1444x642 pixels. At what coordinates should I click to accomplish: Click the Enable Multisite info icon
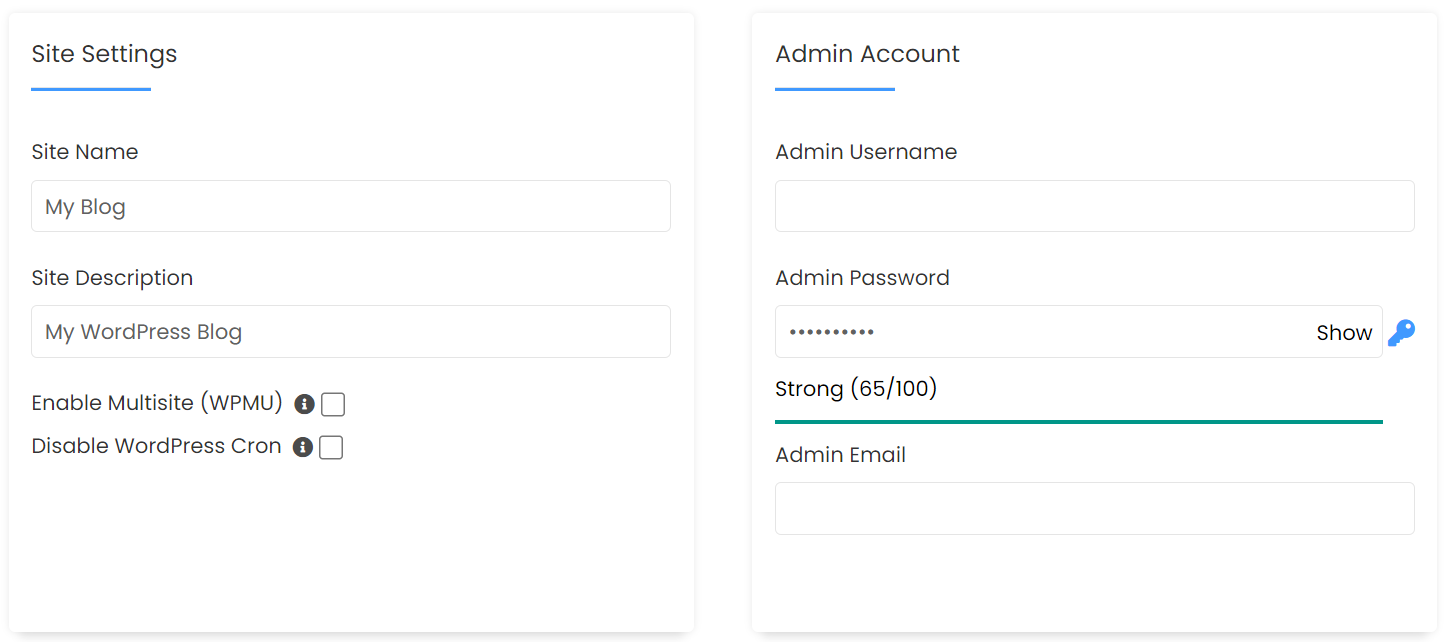point(304,404)
